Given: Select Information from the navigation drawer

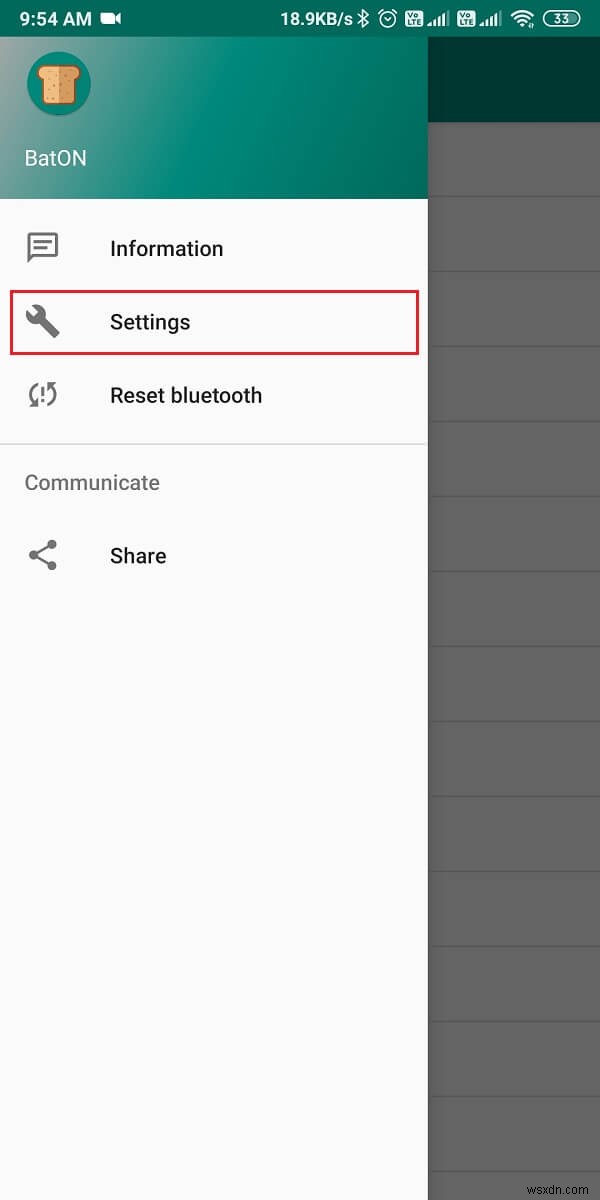Looking at the screenshot, I should tap(166, 248).
